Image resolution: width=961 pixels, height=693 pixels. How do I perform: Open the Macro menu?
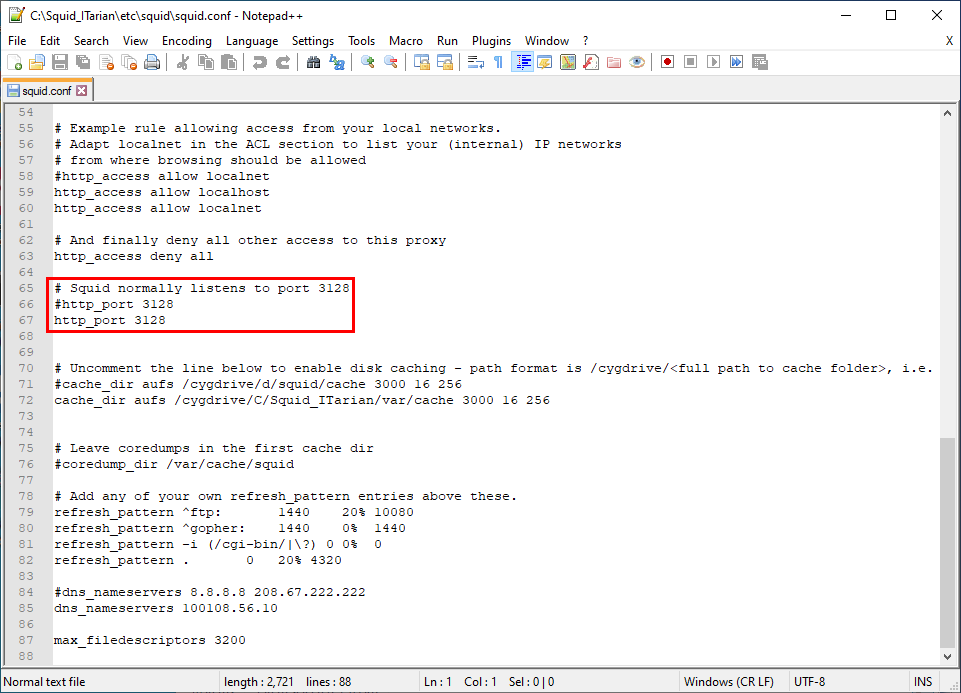click(x=406, y=40)
